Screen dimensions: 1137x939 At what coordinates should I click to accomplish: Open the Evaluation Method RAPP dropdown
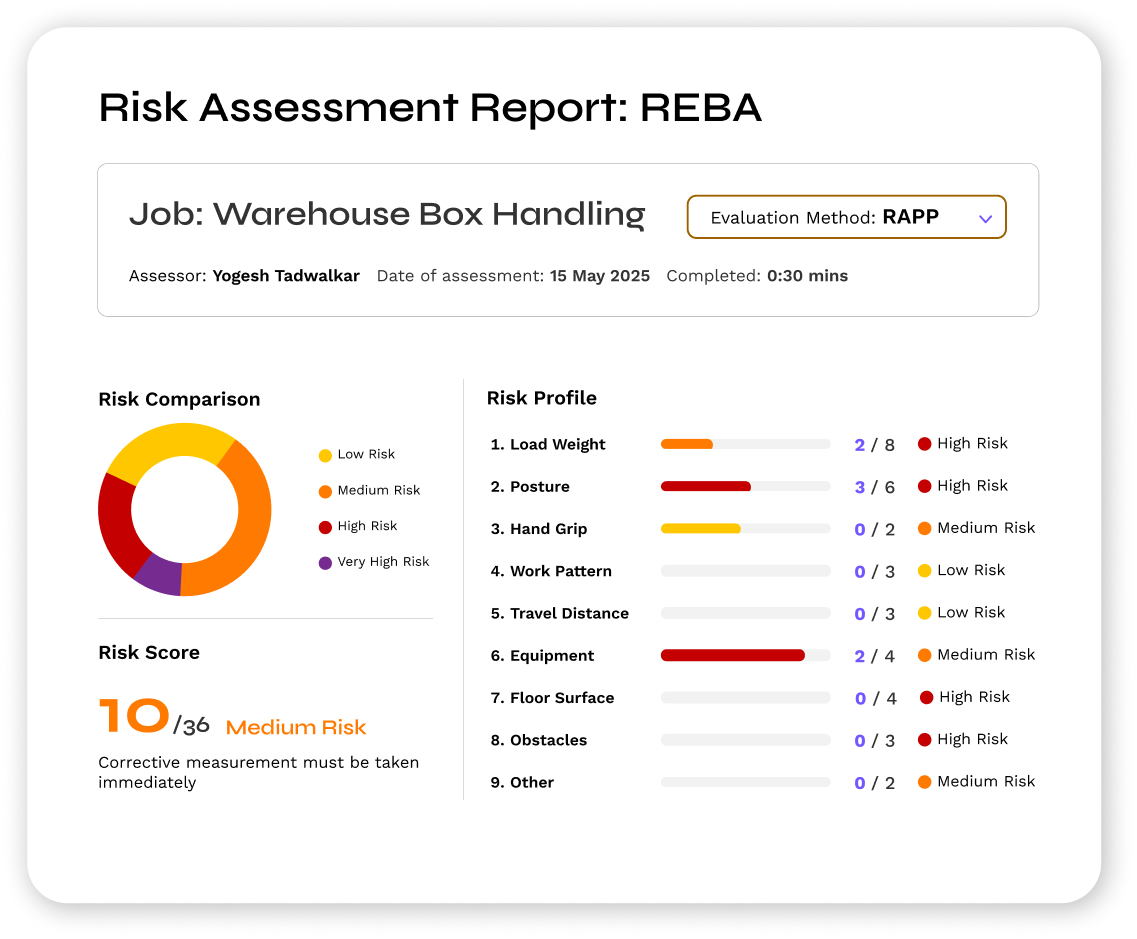[x=846, y=217]
